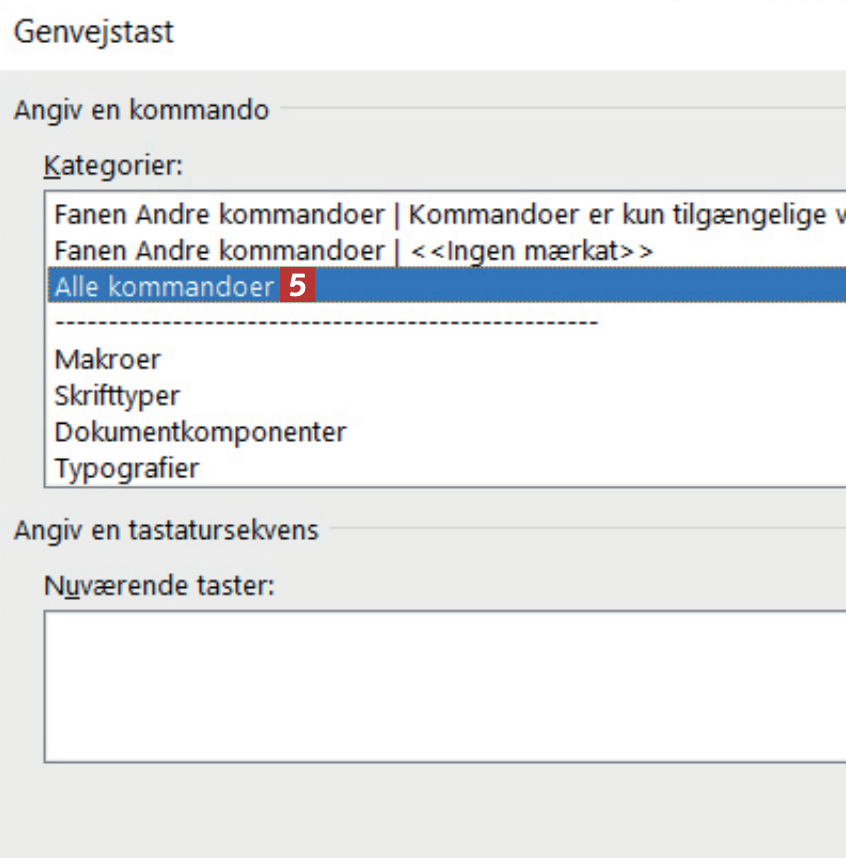
Task: Select Makroer in the Kategorier list
Action: tap(107, 359)
